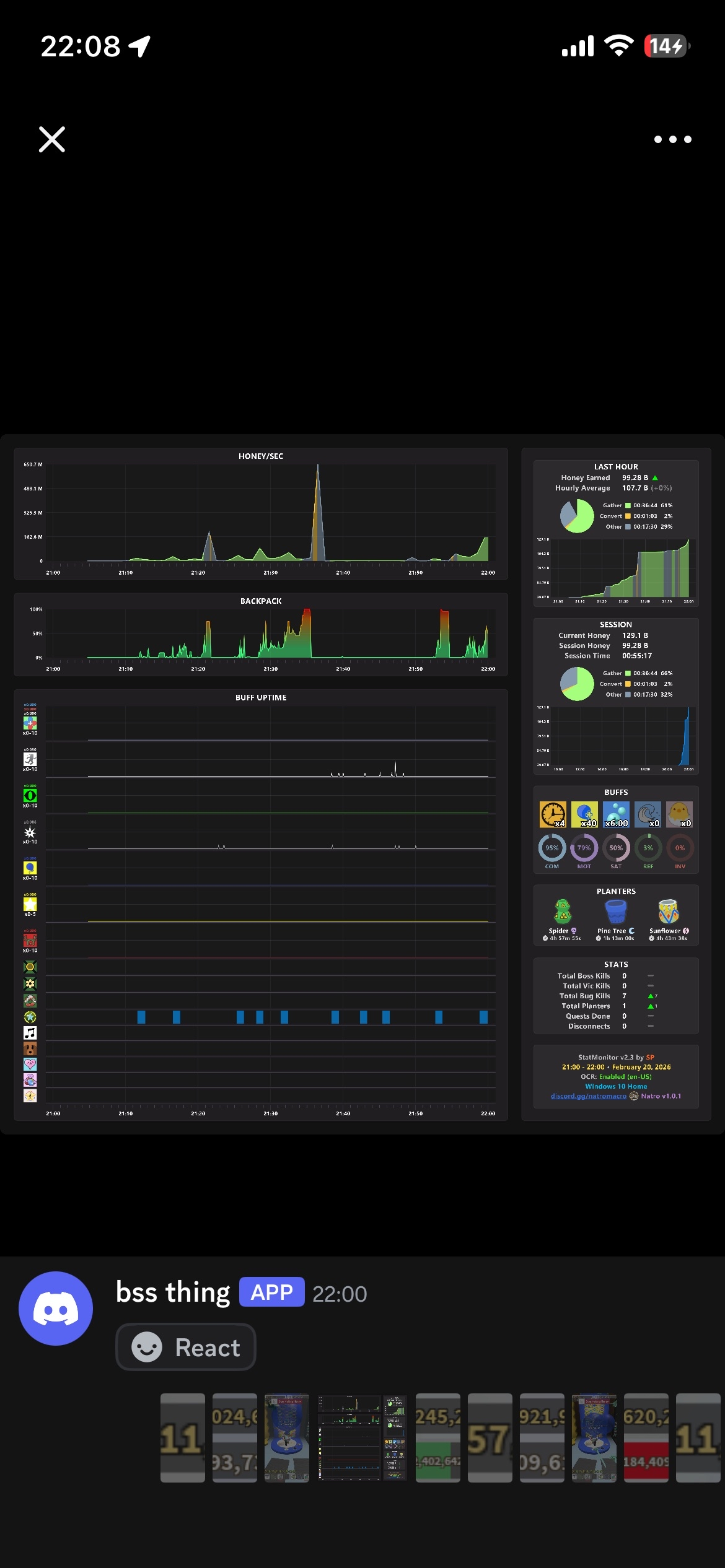Select the thumbnail with red 184,409 strip
Image resolution: width=725 pixels, height=1568 pixels.
[x=646, y=1437]
